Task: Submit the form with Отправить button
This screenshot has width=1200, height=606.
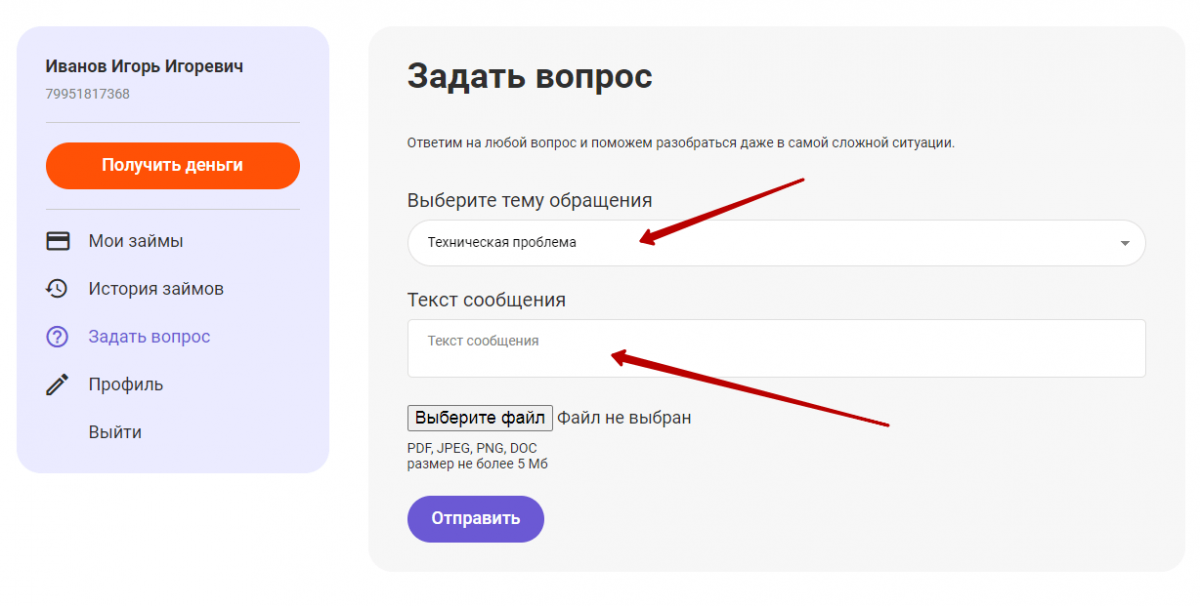Action: click(x=475, y=519)
